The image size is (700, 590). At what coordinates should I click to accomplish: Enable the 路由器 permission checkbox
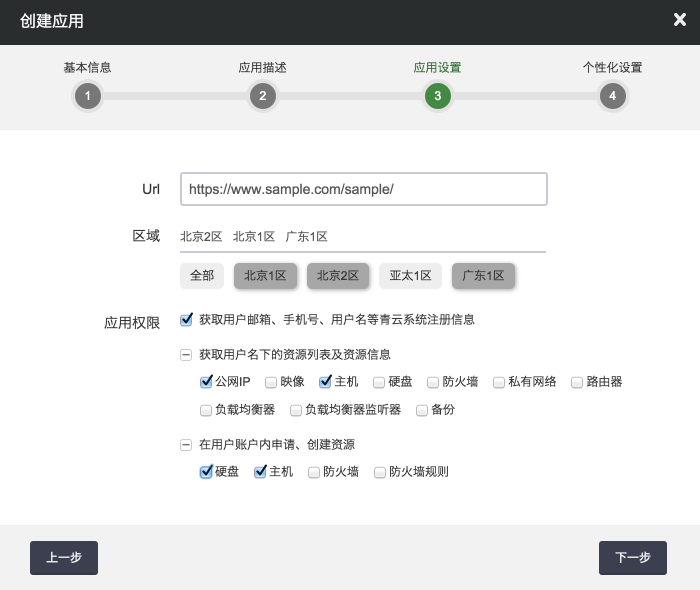[578, 382]
